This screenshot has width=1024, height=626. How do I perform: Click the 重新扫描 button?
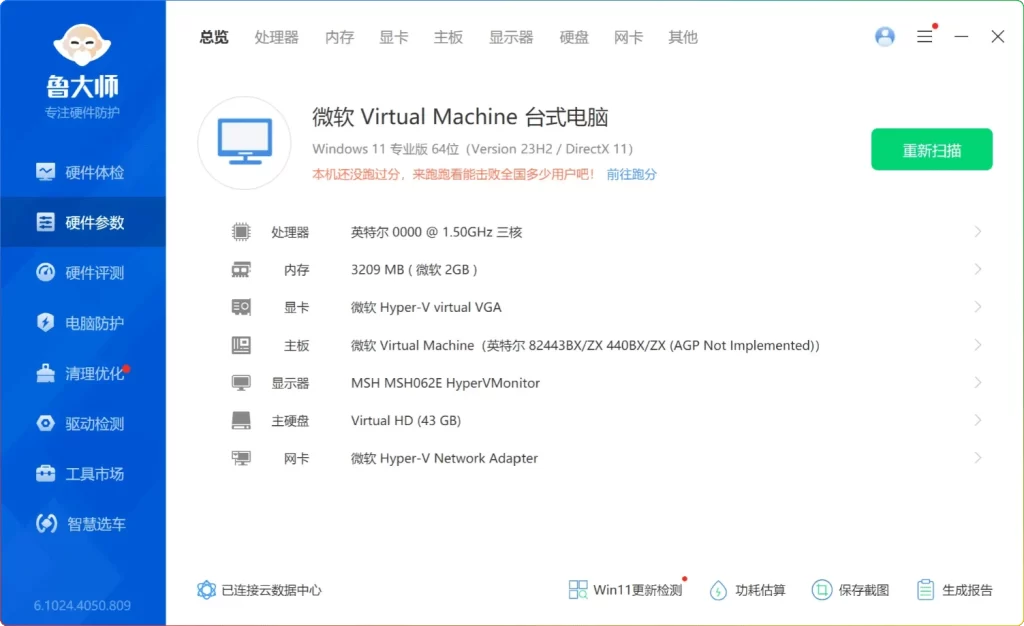tap(931, 148)
